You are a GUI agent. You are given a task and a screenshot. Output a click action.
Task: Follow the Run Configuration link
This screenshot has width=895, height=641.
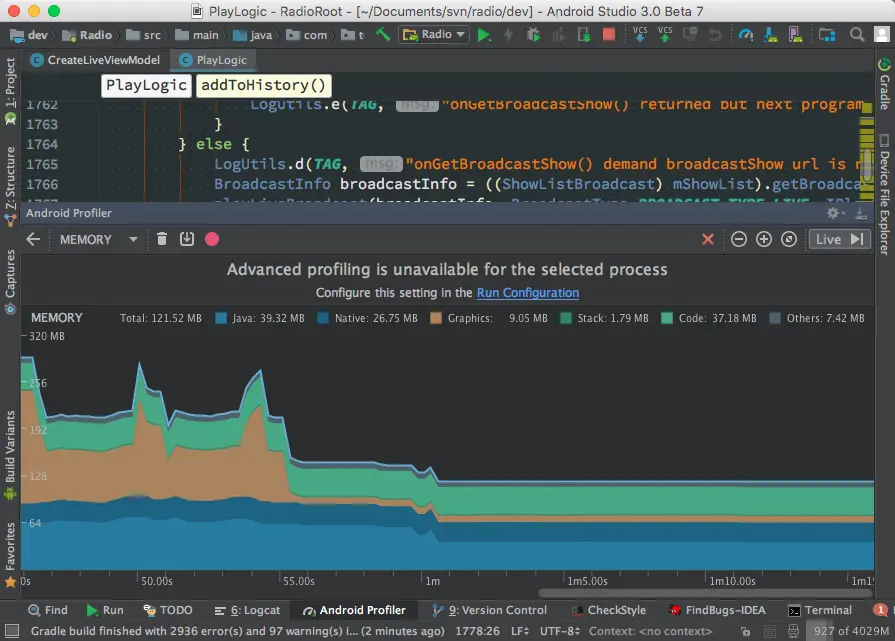coord(527,293)
